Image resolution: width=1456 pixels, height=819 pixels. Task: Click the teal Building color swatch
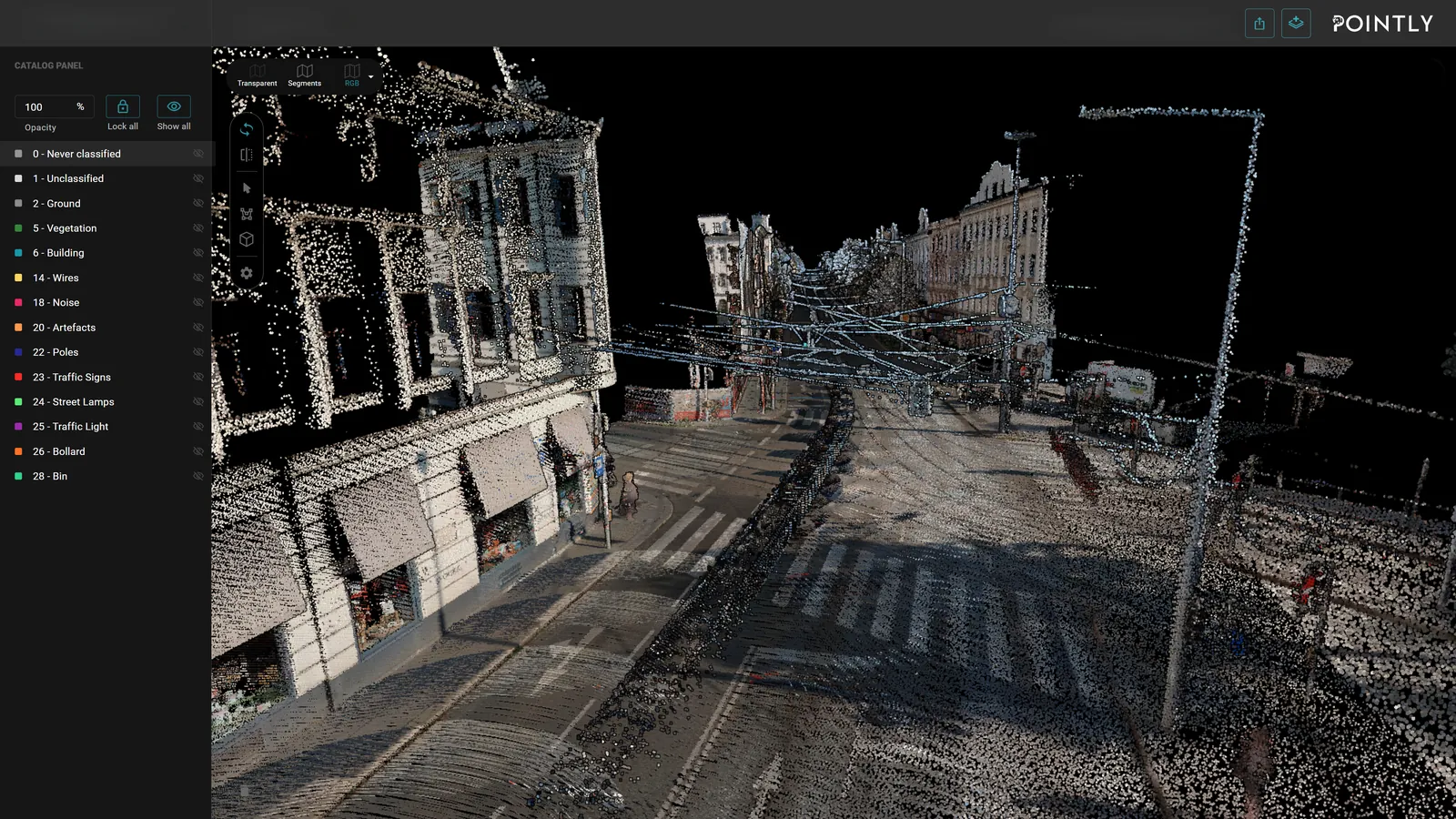[18, 253]
